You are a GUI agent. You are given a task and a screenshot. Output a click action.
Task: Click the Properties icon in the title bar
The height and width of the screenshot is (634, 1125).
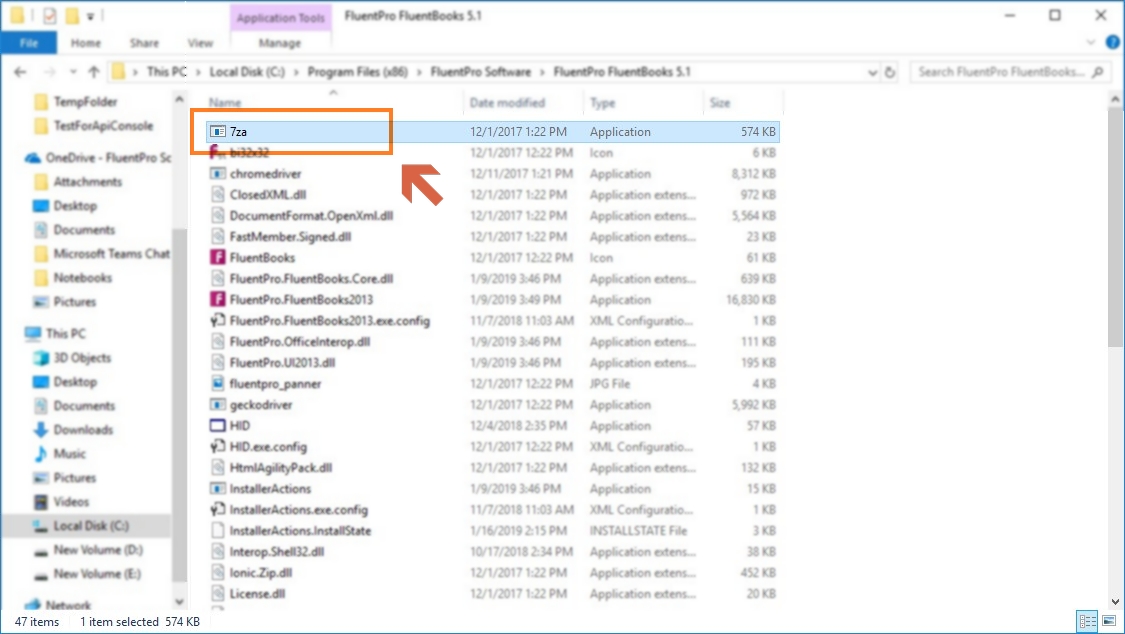pyautogui.click(x=50, y=15)
